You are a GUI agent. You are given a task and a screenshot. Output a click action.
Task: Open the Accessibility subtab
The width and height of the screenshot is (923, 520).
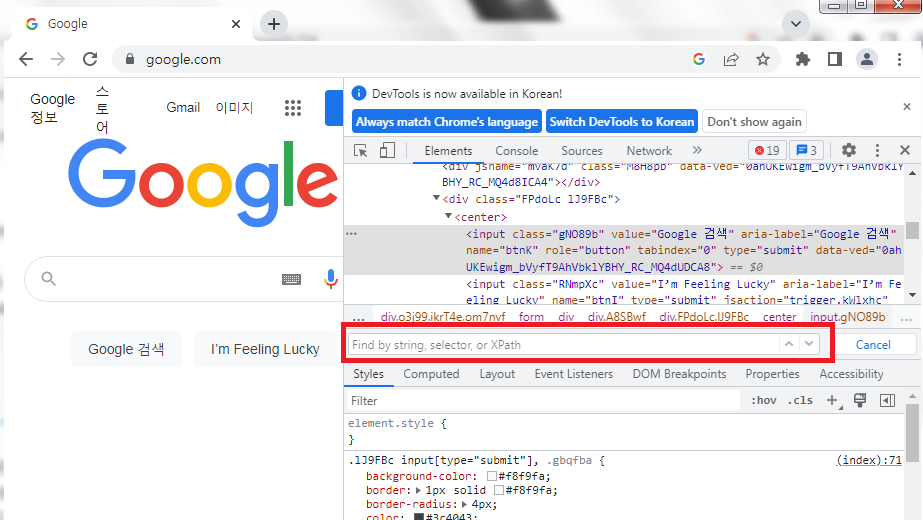tap(851, 374)
